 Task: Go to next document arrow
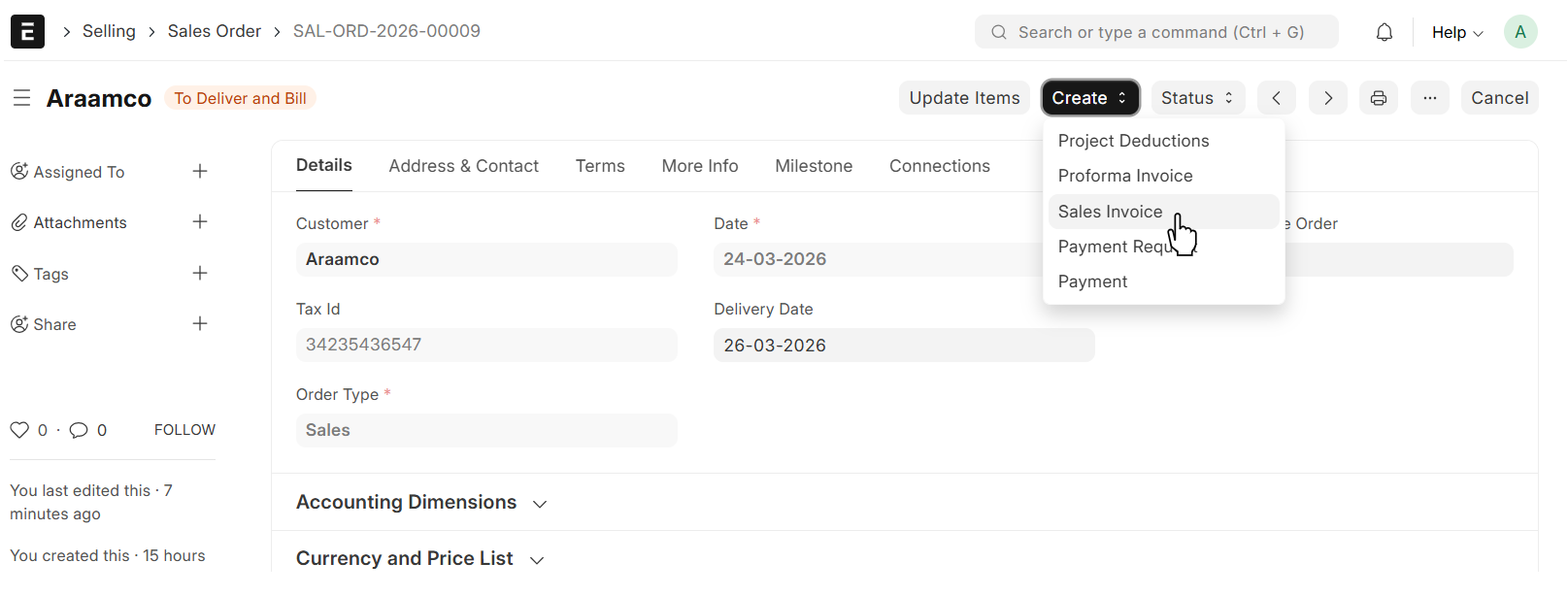(1327, 98)
